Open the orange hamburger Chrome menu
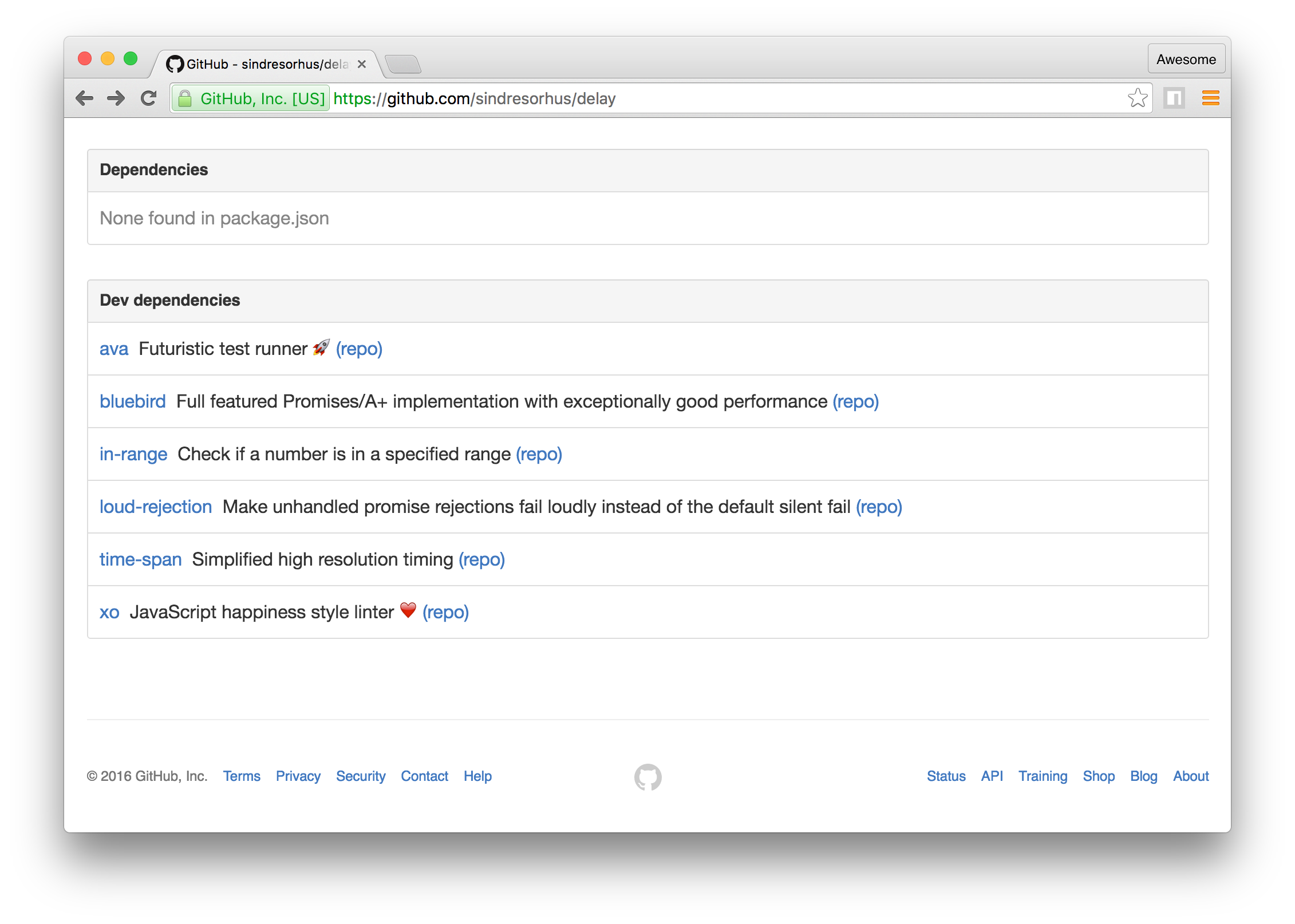Screen dimensions: 1295x924 coord(1210,98)
